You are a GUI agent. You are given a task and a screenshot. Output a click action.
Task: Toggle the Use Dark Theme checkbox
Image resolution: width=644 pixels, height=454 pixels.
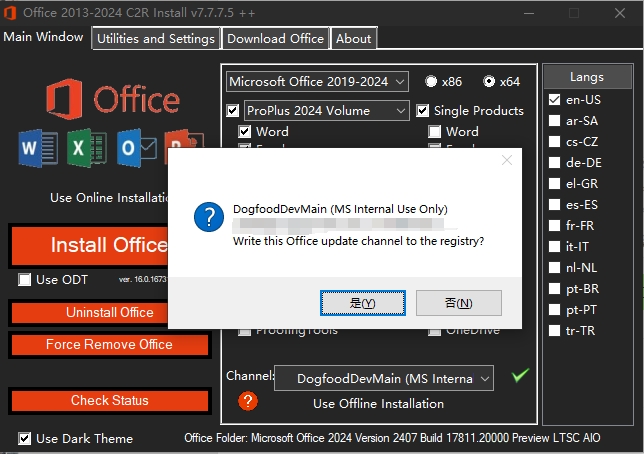(x=24, y=438)
